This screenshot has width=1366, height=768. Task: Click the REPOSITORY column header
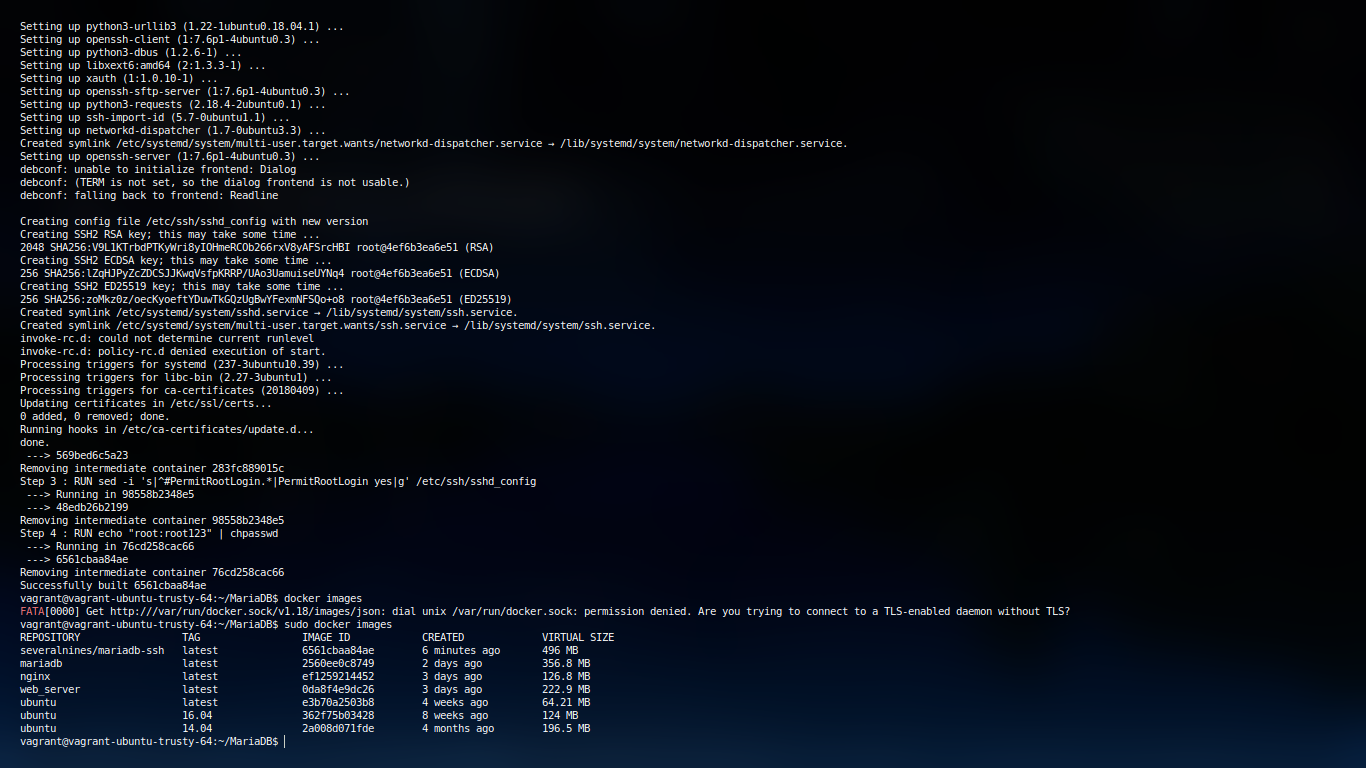tap(50, 638)
